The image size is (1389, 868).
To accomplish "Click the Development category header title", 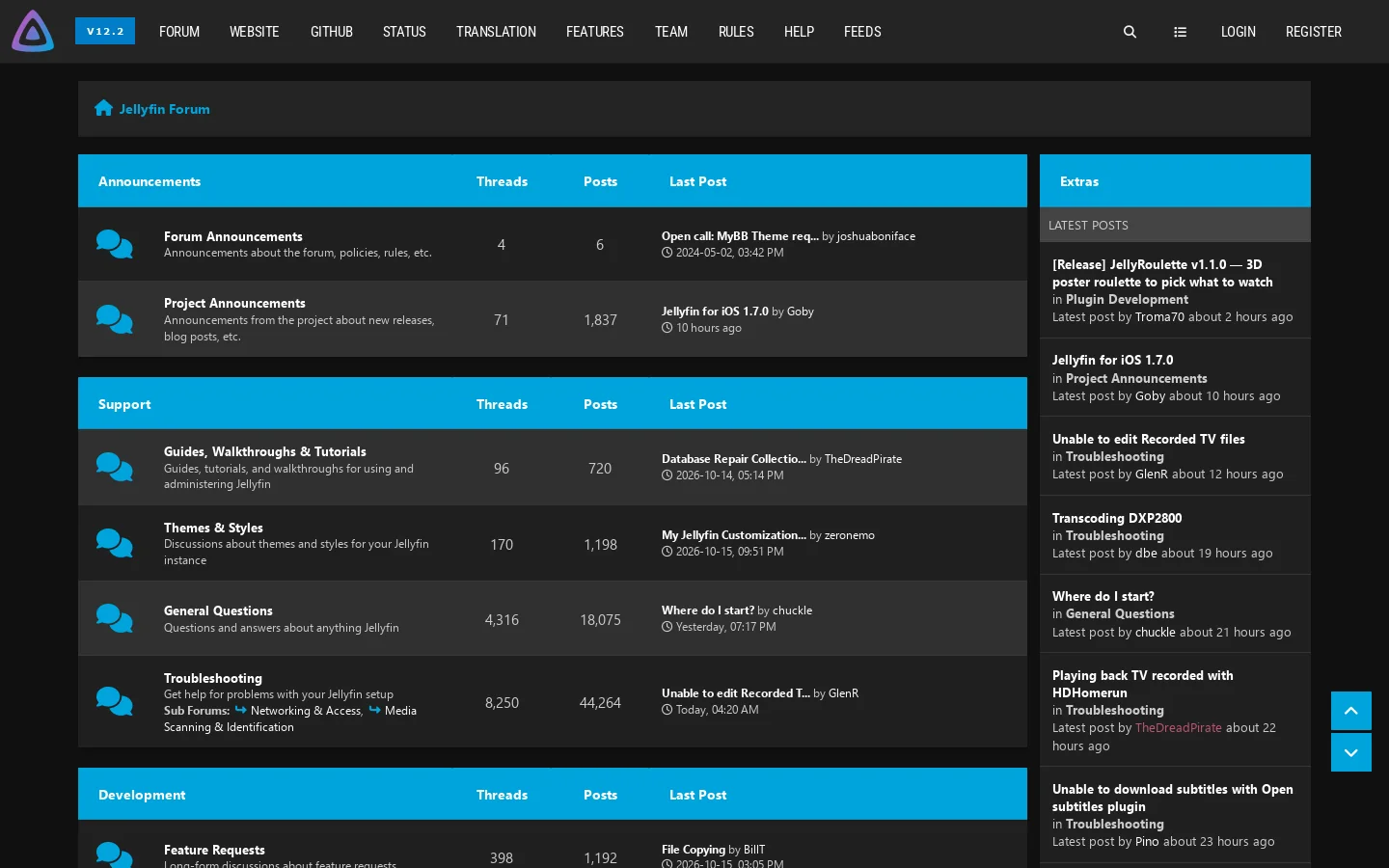I will pos(142,795).
